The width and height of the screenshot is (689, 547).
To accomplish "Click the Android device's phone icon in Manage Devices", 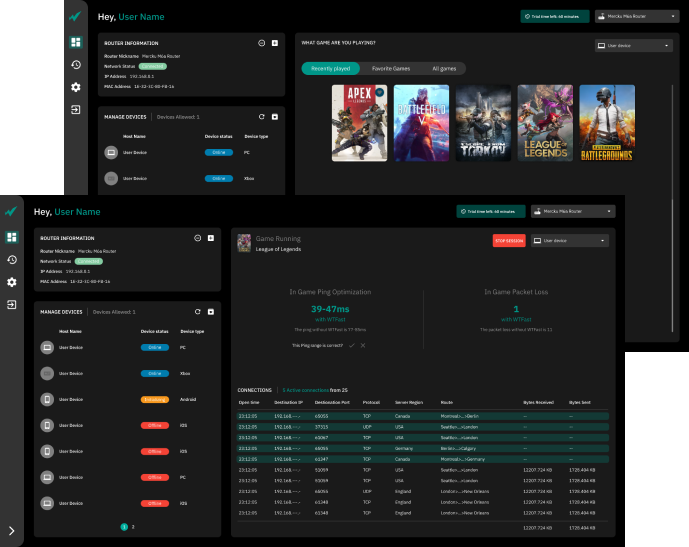I will (46, 399).
